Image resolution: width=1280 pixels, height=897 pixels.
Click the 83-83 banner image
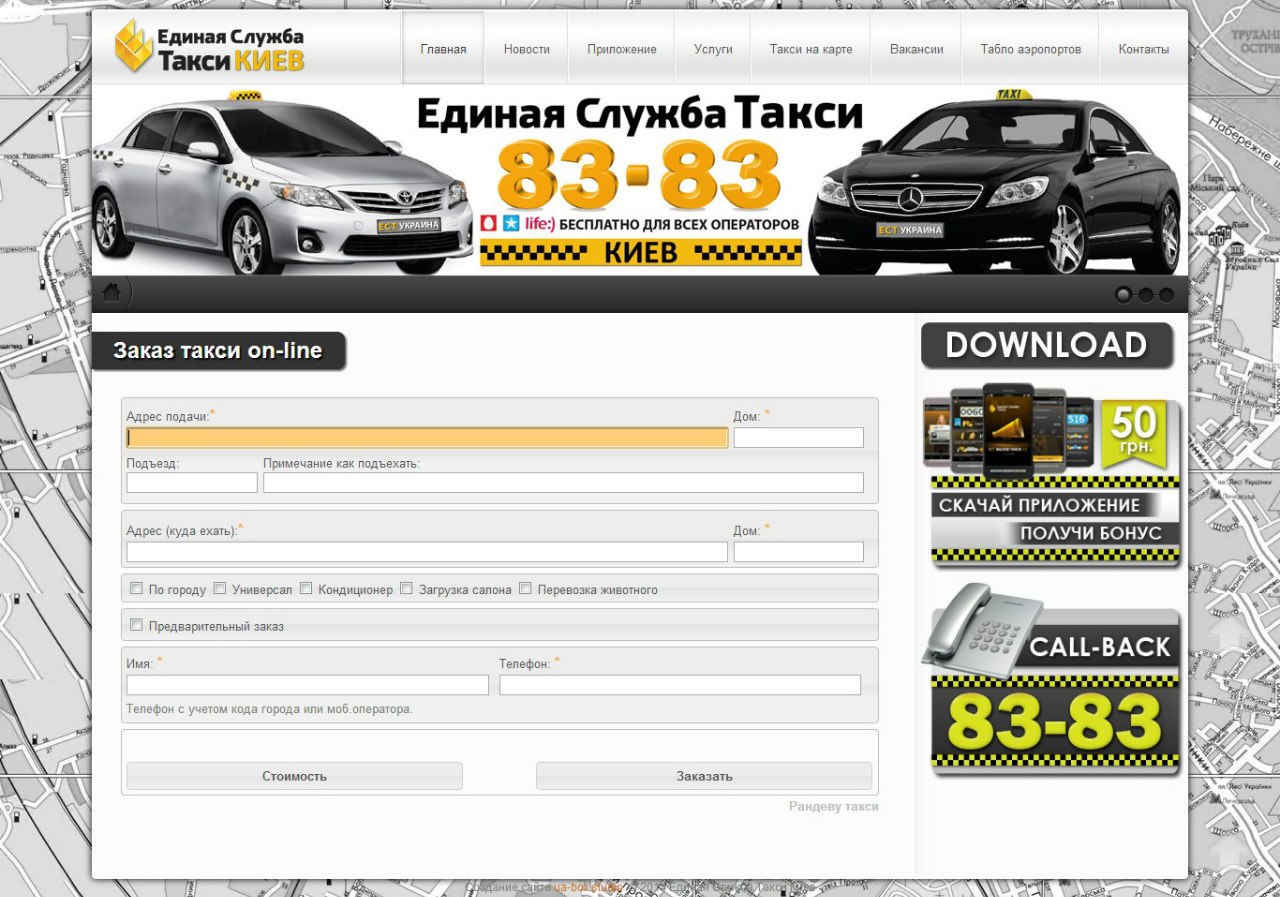point(640,180)
